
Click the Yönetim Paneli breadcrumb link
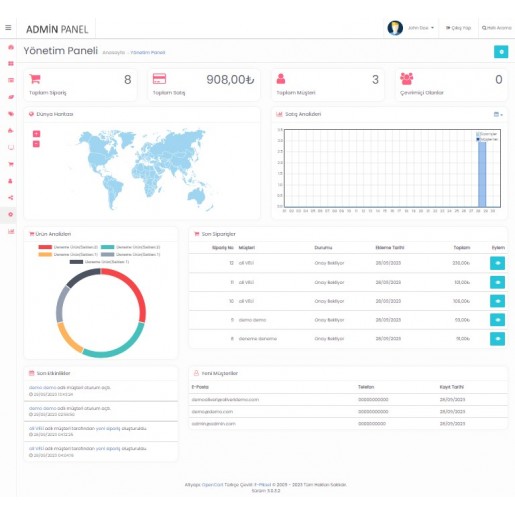(147, 53)
